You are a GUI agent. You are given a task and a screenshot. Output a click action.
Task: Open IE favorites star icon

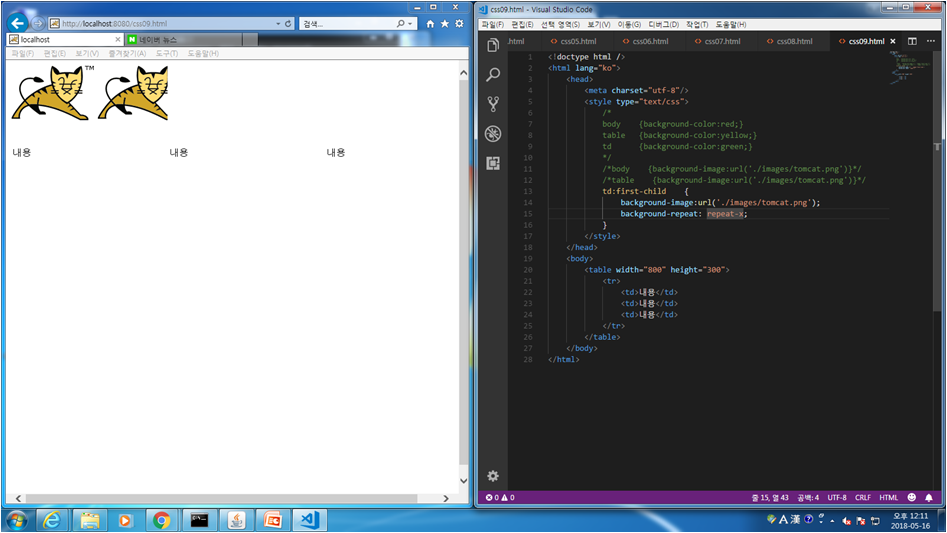(x=445, y=24)
